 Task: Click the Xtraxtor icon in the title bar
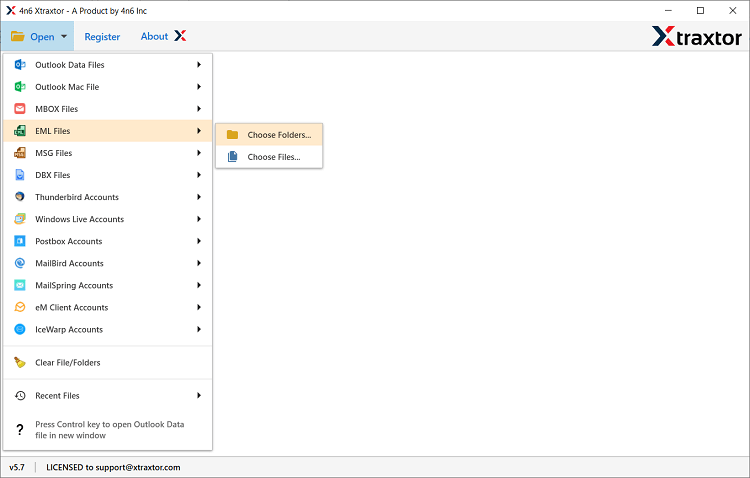click(11, 11)
